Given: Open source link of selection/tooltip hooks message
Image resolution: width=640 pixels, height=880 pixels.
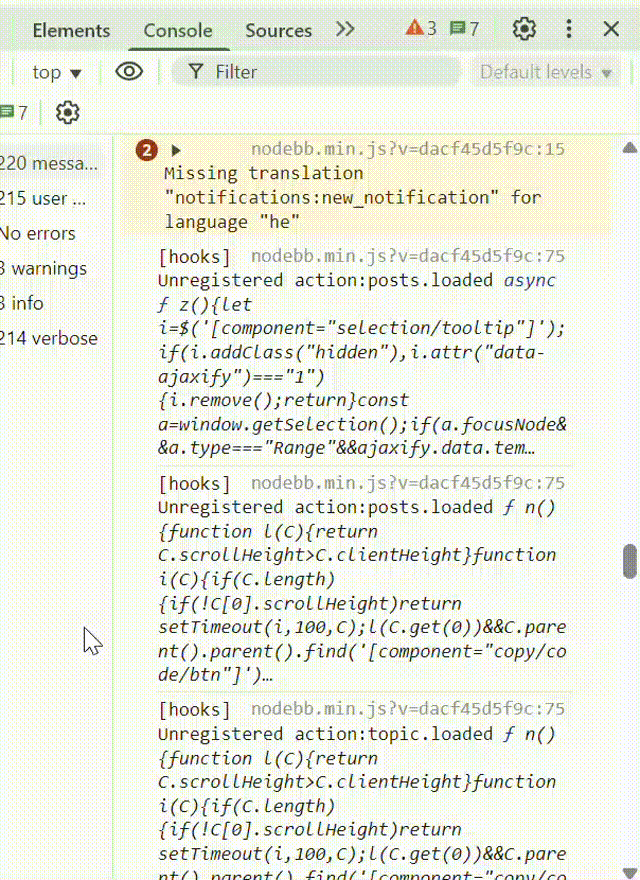Looking at the screenshot, I should [x=408, y=256].
